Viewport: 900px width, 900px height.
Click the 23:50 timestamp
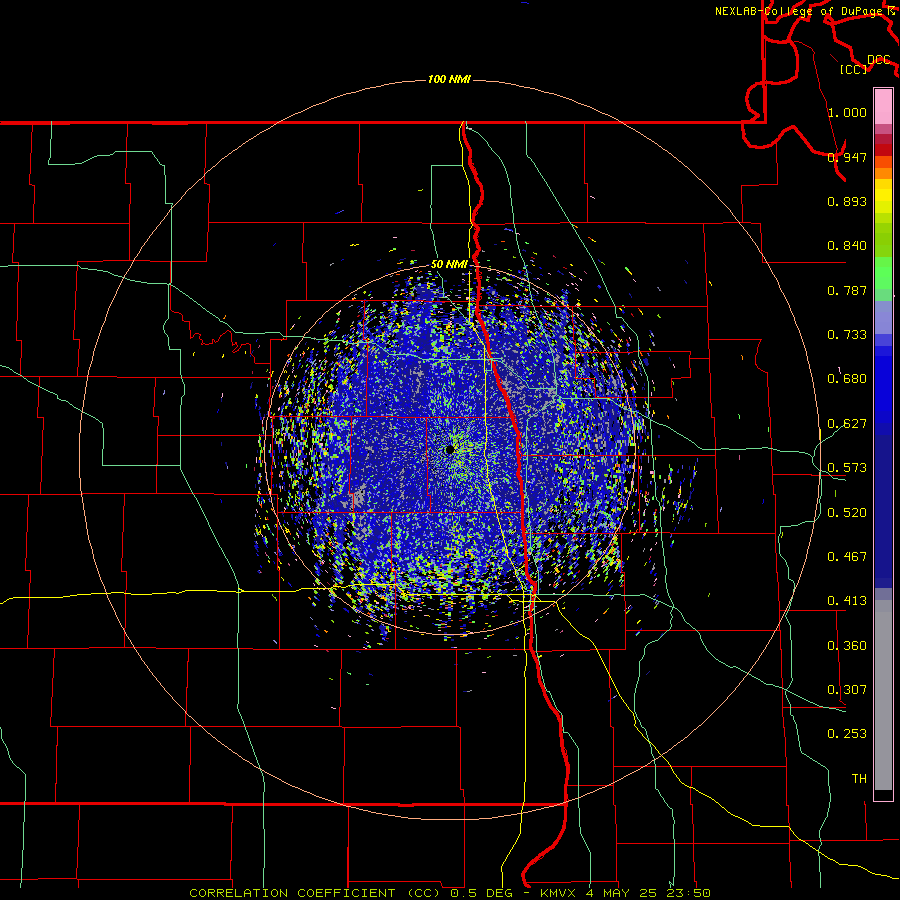coord(688,893)
